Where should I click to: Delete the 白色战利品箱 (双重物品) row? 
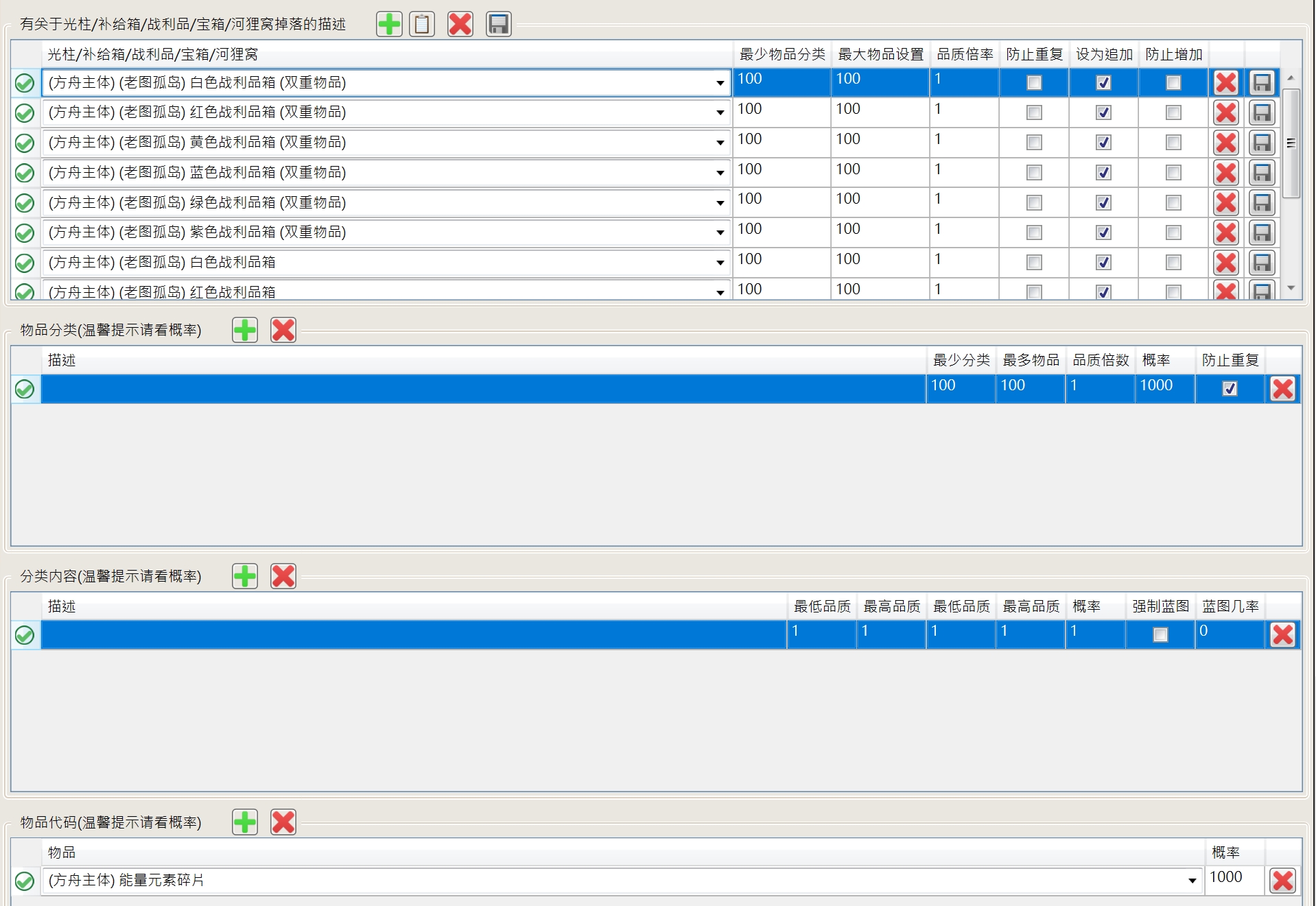pos(1226,82)
